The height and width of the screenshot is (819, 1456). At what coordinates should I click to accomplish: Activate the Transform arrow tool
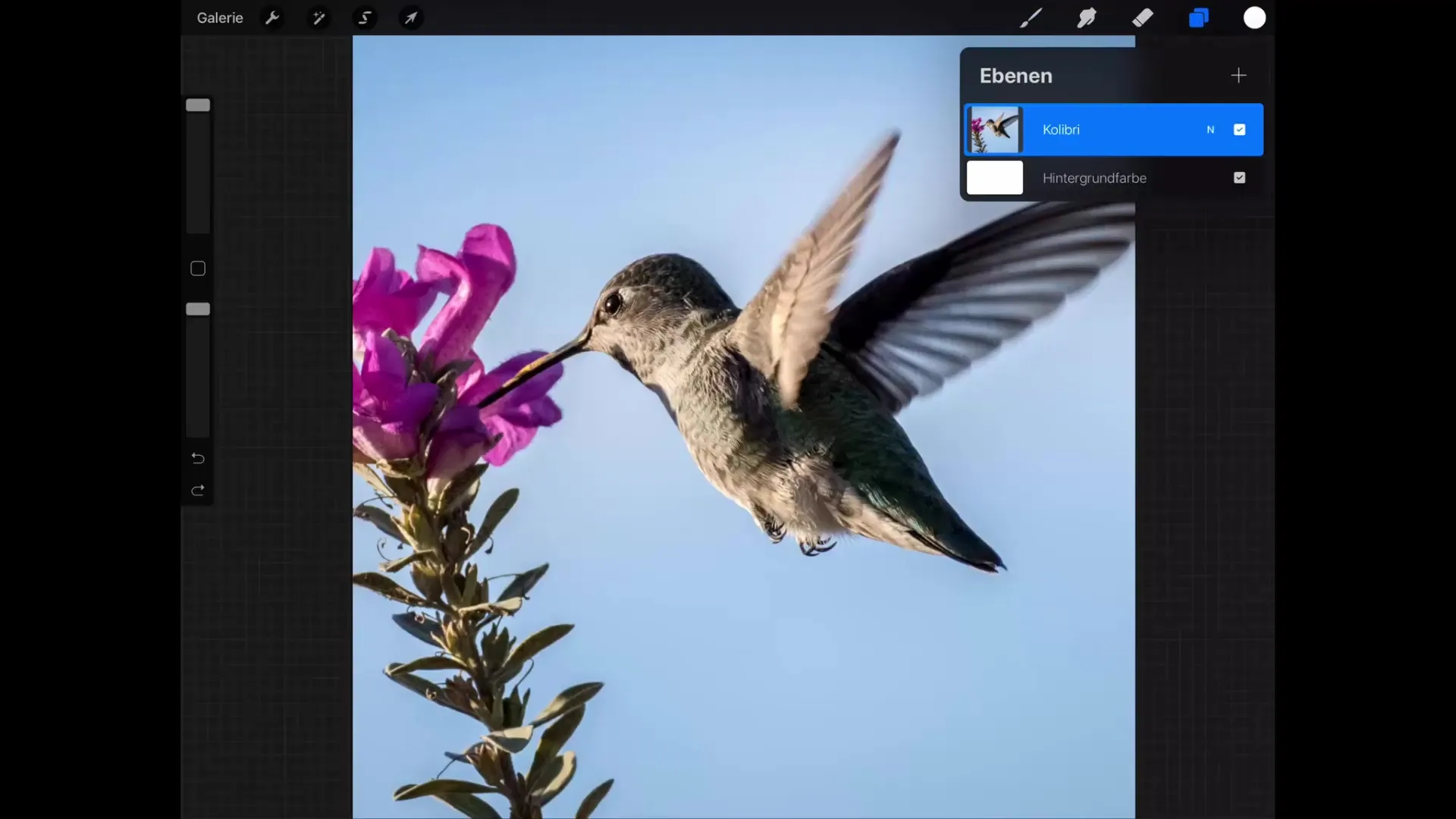tap(410, 17)
